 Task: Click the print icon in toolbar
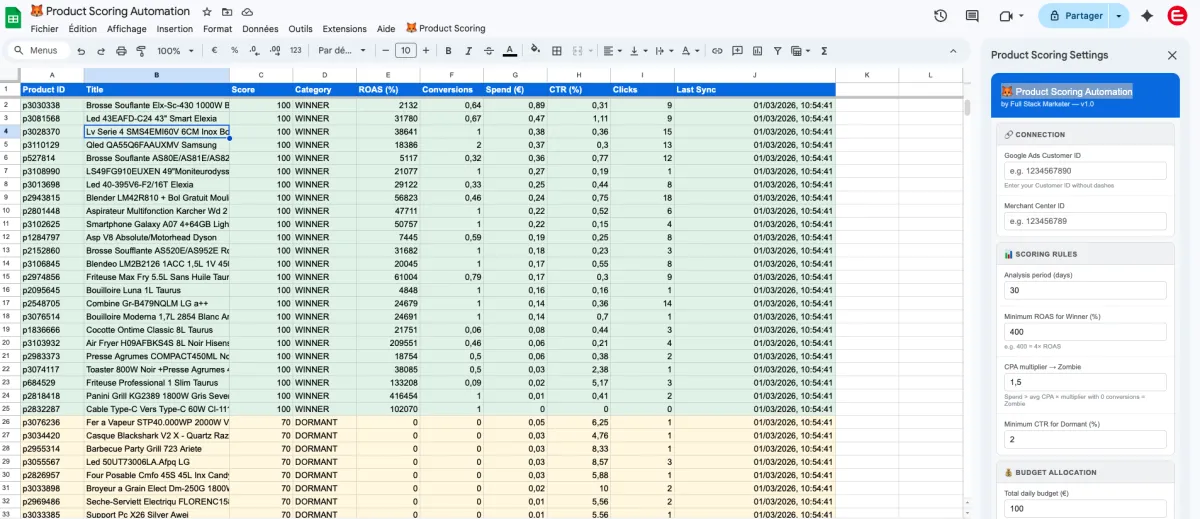pyautogui.click(x=119, y=51)
